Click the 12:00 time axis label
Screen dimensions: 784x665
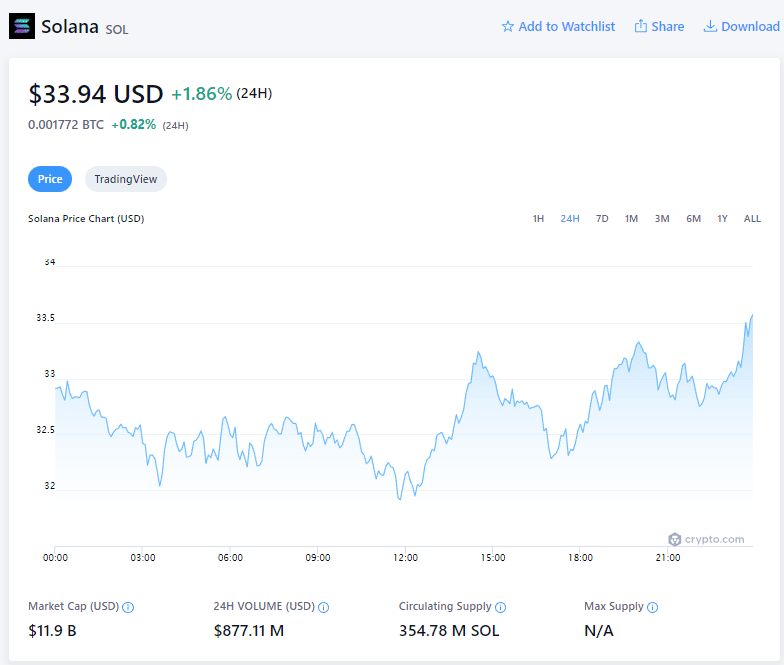coord(405,558)
